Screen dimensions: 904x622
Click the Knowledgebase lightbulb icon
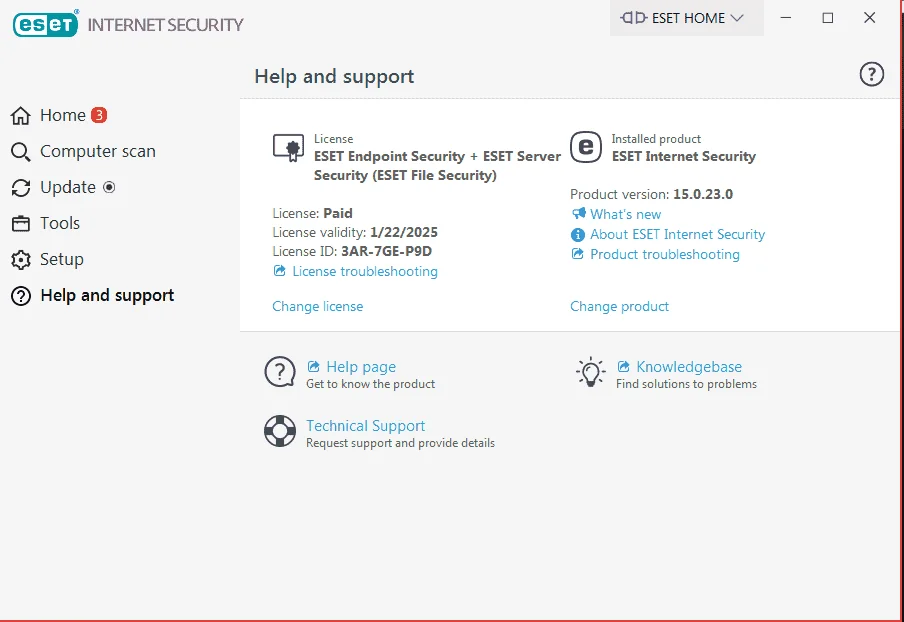[x=590, y=372]
